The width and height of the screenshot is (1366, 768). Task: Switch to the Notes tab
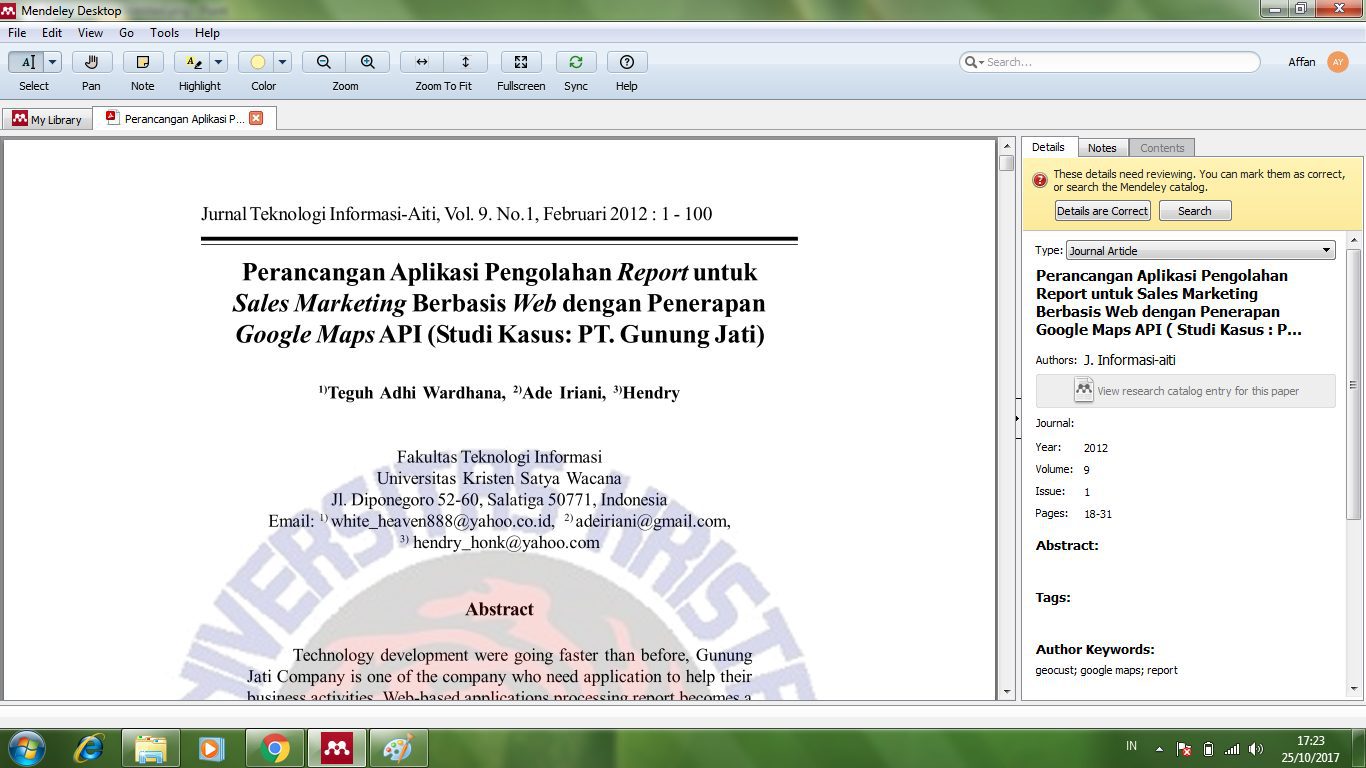(x=1103, y=148)
